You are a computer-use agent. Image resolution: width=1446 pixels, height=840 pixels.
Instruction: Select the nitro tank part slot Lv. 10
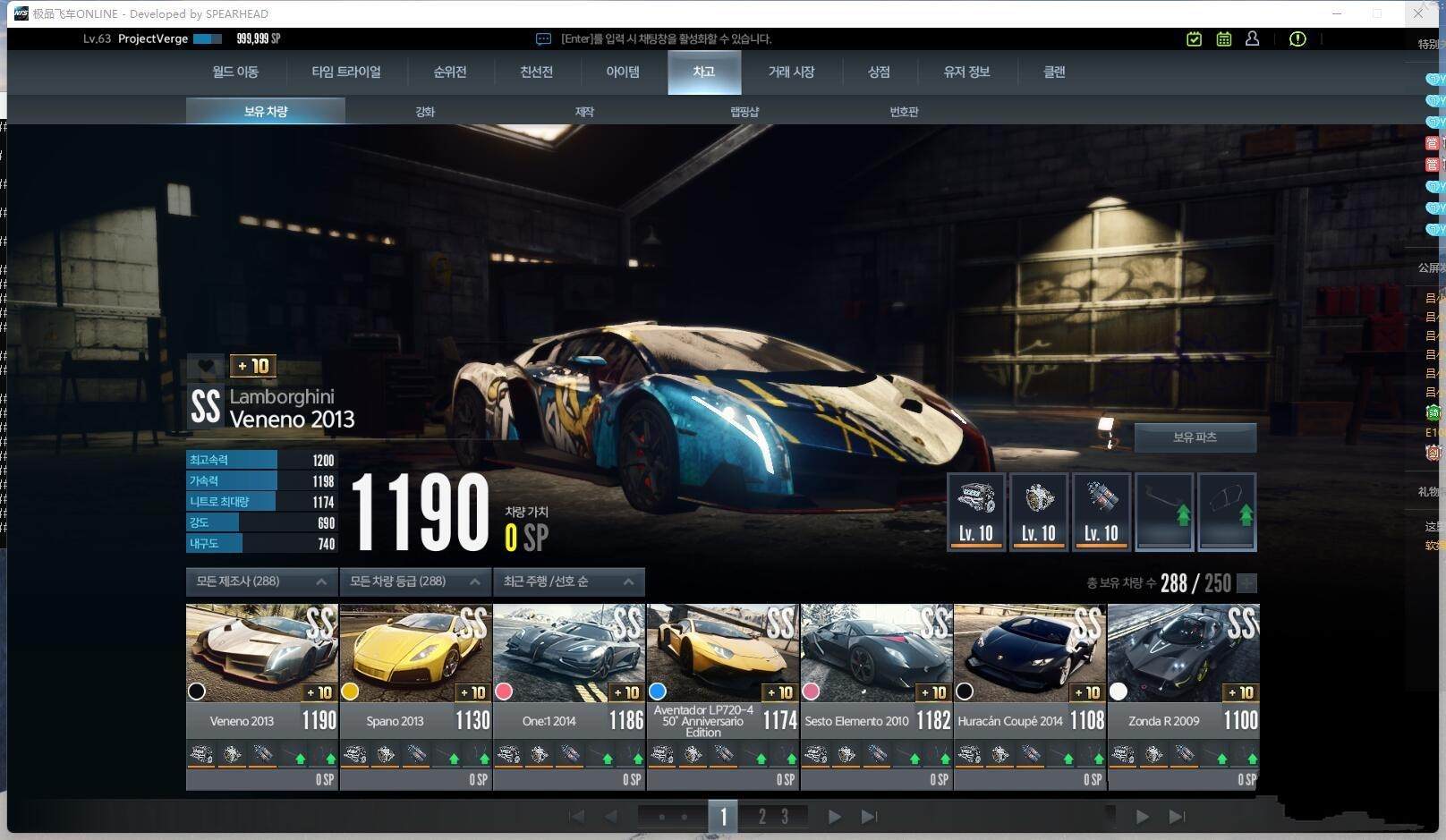(x=1101, y=512)
